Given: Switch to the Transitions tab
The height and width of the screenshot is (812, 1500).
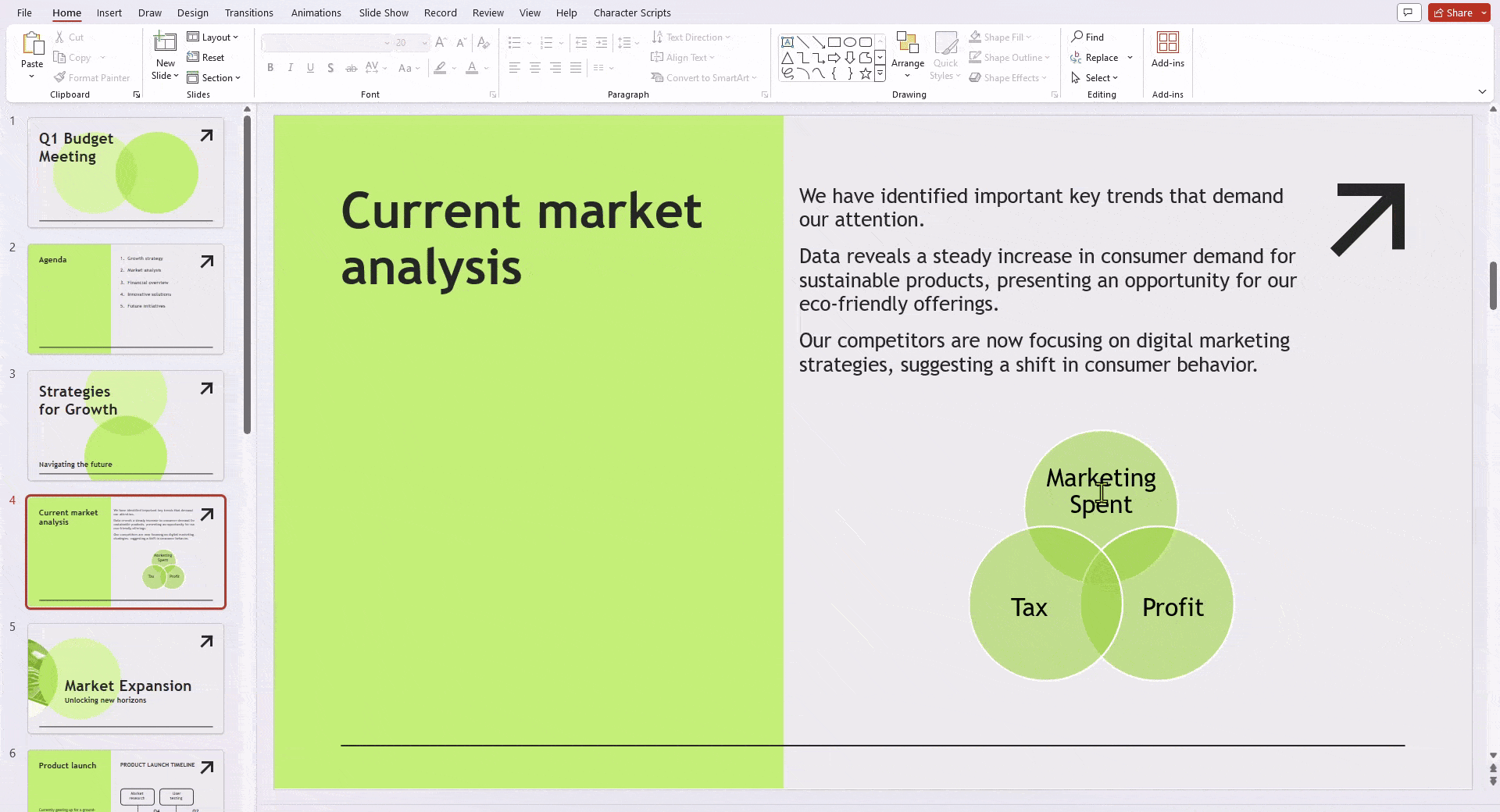Looking at the screenshot, I should [248, 12].
